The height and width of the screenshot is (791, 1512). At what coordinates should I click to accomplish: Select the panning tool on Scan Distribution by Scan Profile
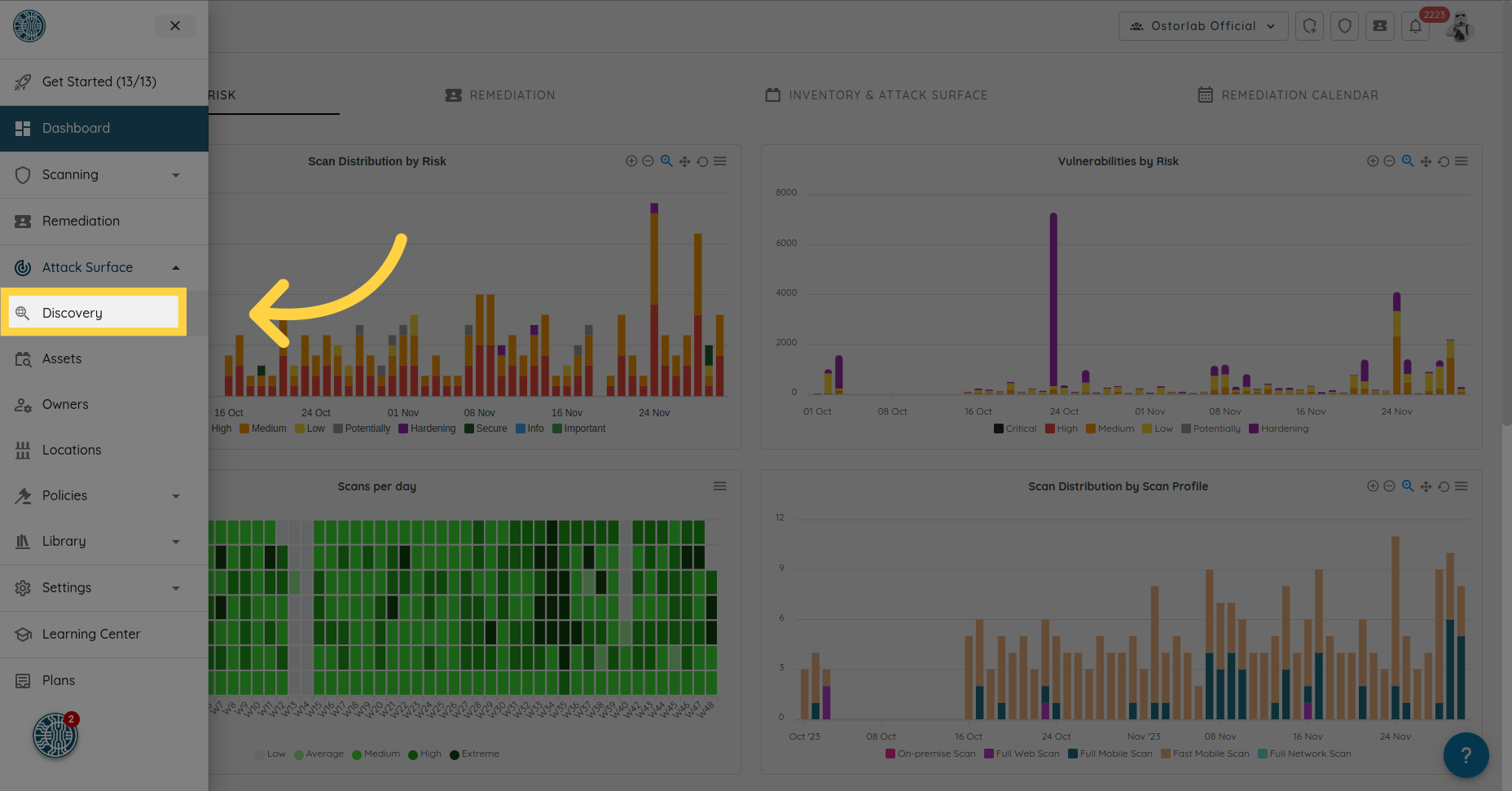[1426, 486]
